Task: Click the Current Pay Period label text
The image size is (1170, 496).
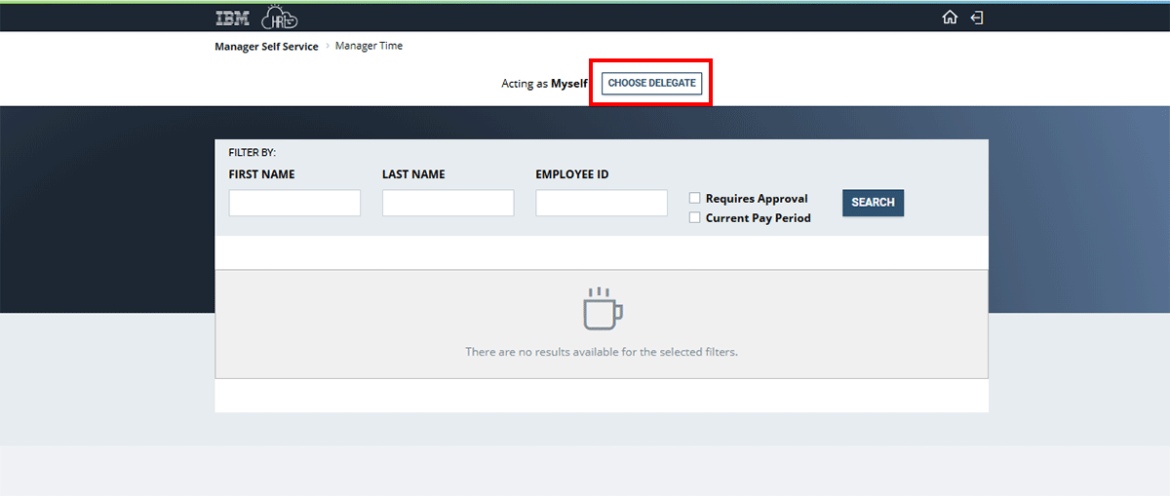Action: pos(758,218)
